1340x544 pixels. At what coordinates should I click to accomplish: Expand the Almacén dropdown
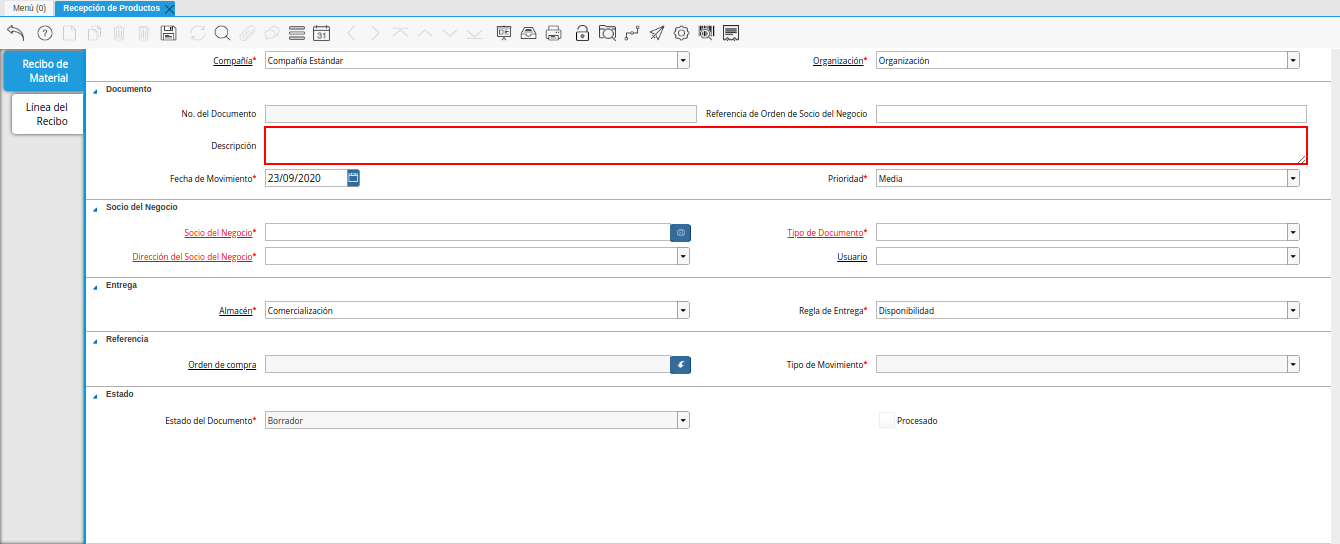(683, 311)
